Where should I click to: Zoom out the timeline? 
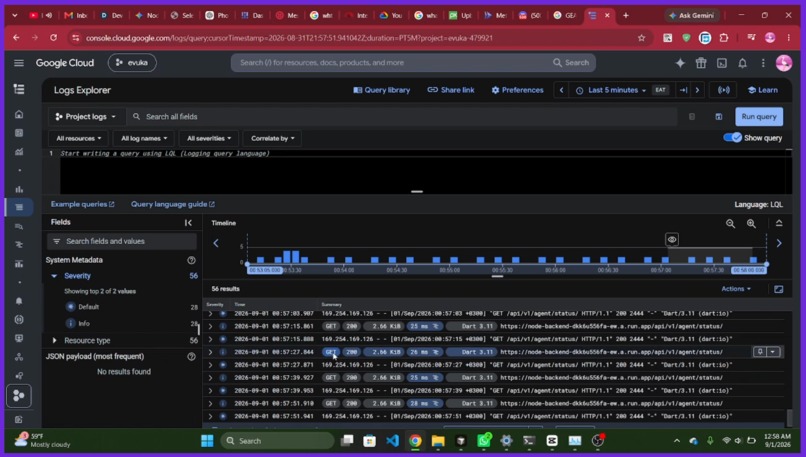point(730,224)
